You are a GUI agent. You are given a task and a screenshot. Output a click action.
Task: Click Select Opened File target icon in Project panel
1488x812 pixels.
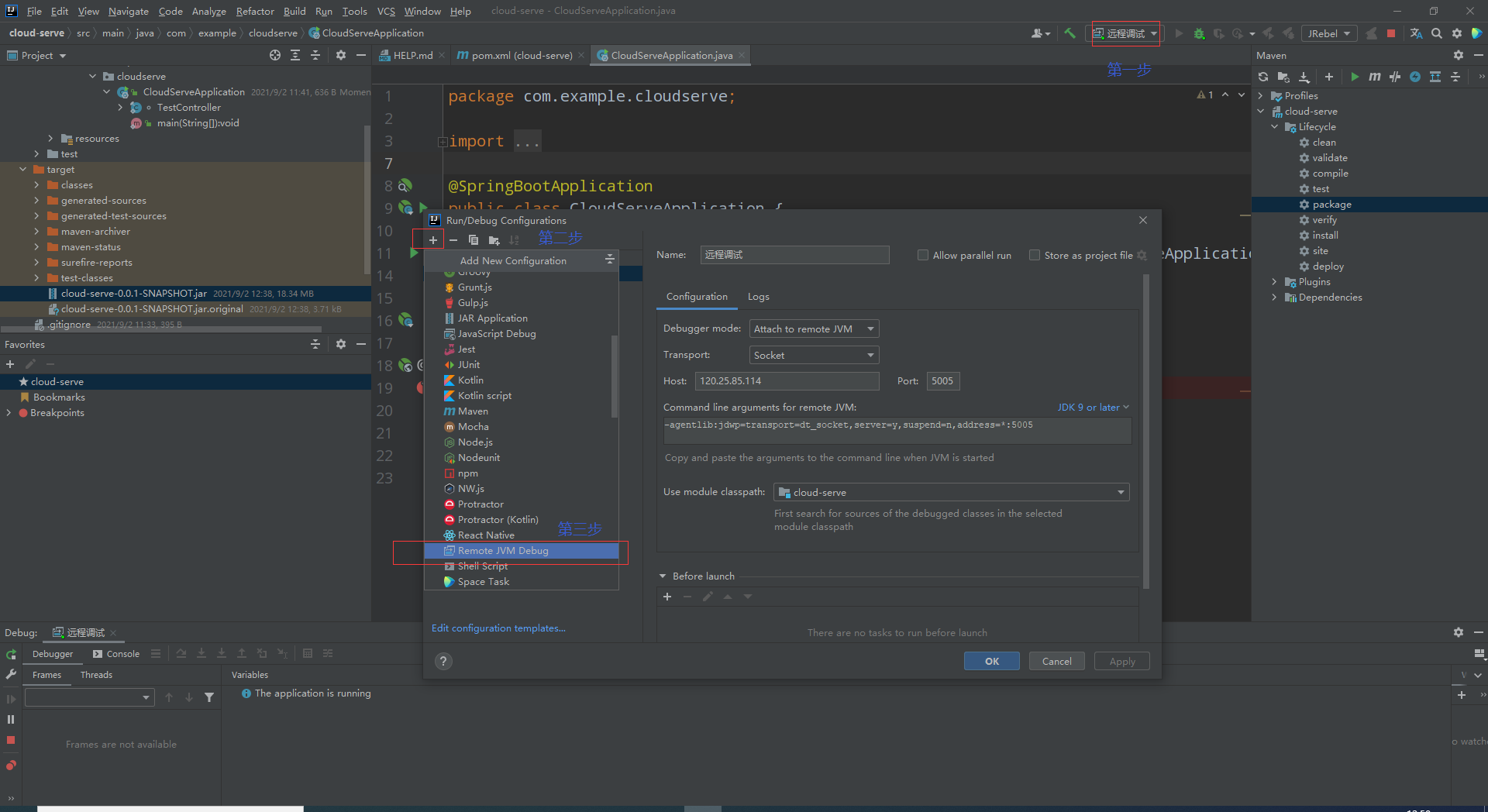[275, 55]
